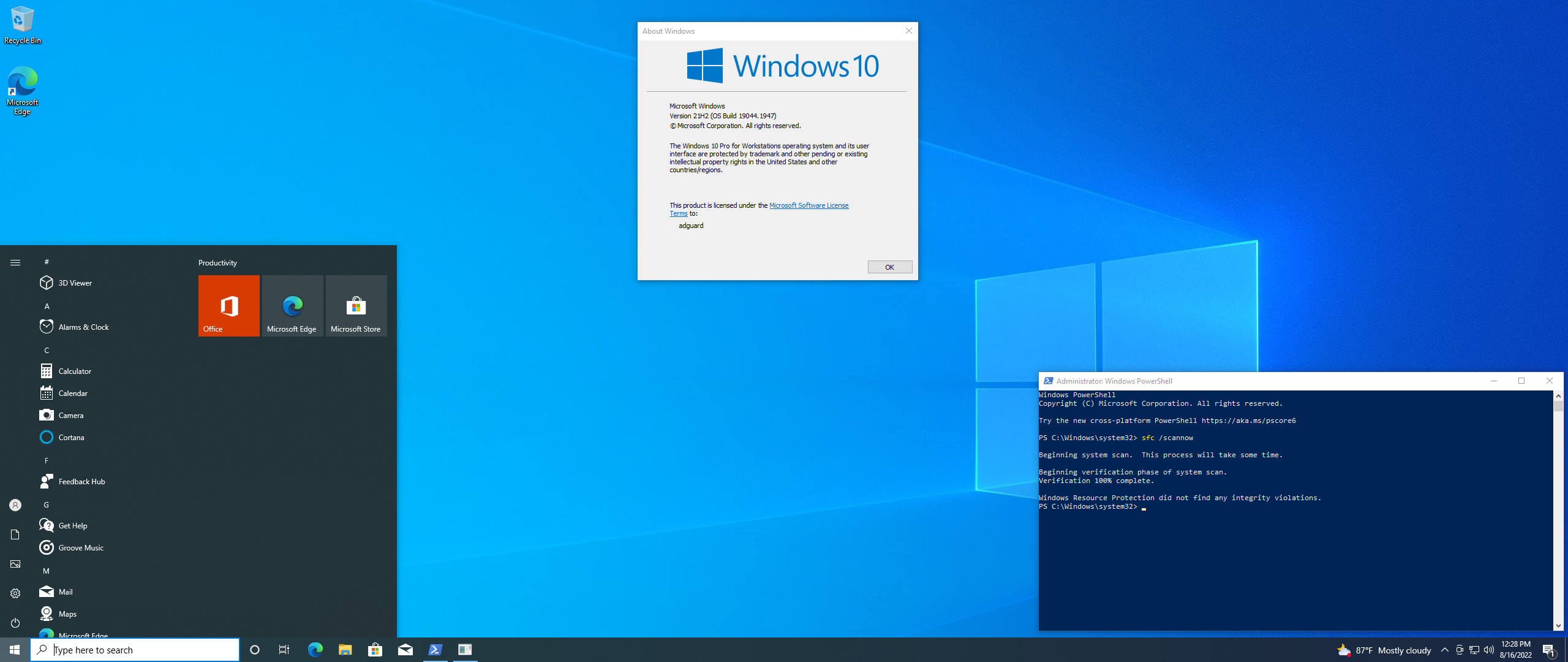Open the Calculator app entry
This screenshot has height=662, width=1568.
pos(75,371)
